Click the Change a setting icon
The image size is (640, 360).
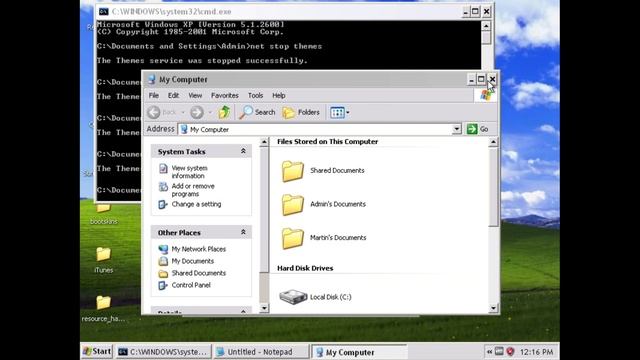tap(163, 204)
